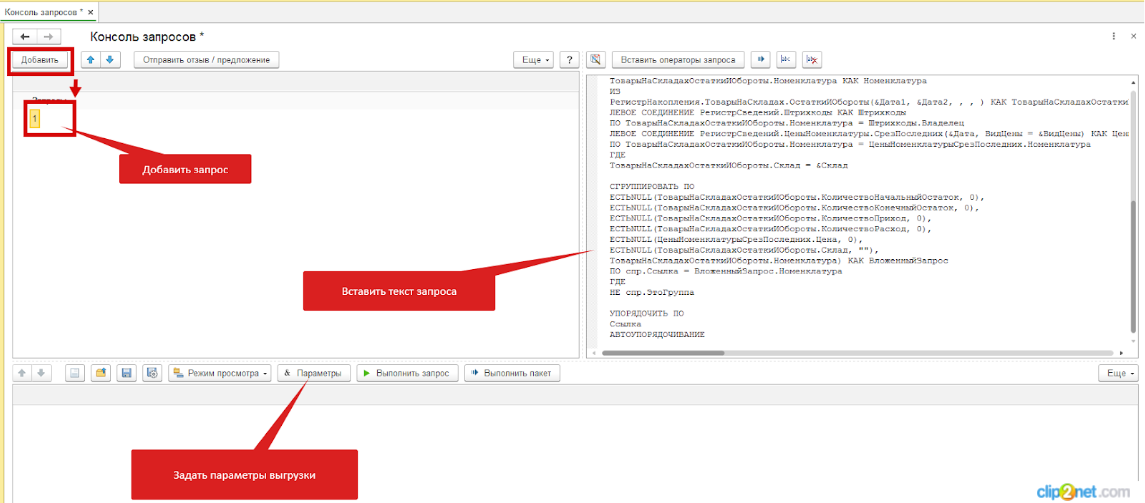Click the remove breakpoint red X icon

812,60
